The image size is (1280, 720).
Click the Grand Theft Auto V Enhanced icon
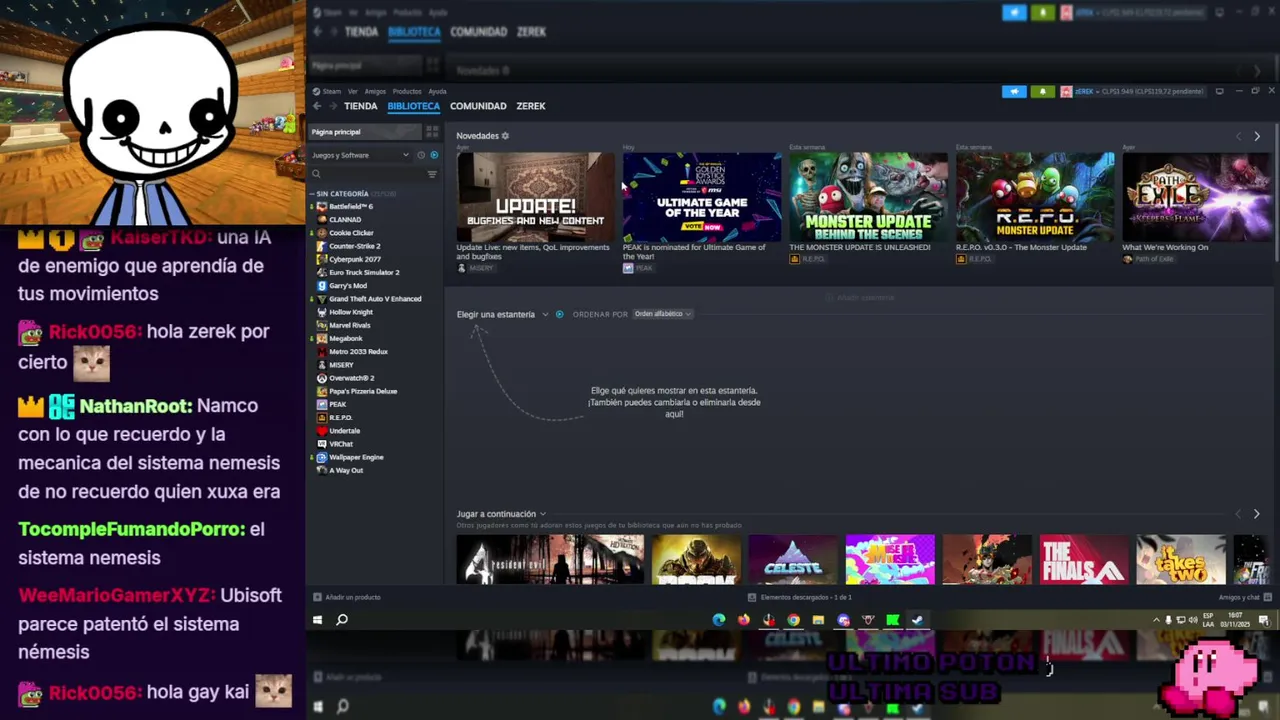coord(321,299)
